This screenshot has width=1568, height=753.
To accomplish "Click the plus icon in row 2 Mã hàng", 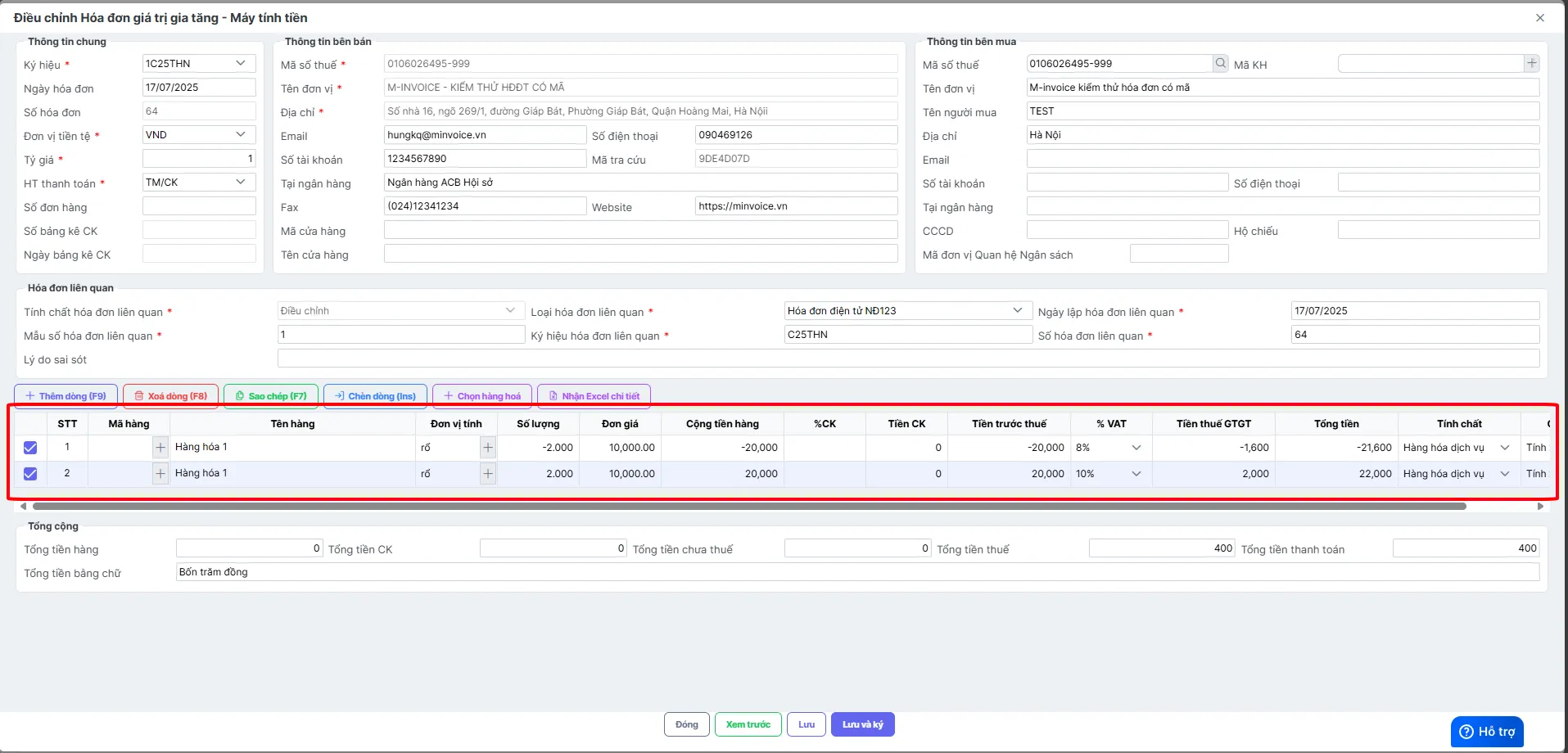I will pos(160,474).
